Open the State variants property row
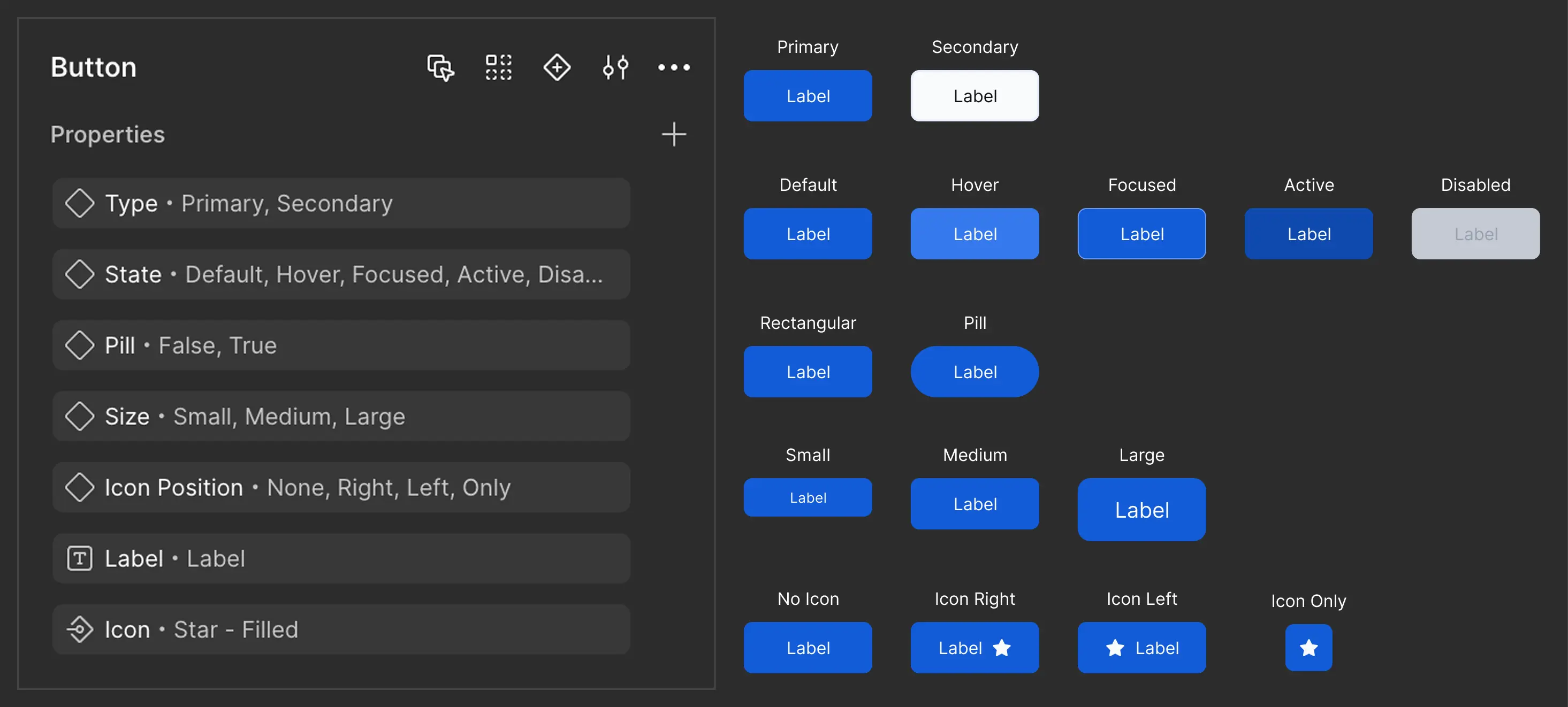The height and width of the screenshot is (707, 1568). point(341,274)
